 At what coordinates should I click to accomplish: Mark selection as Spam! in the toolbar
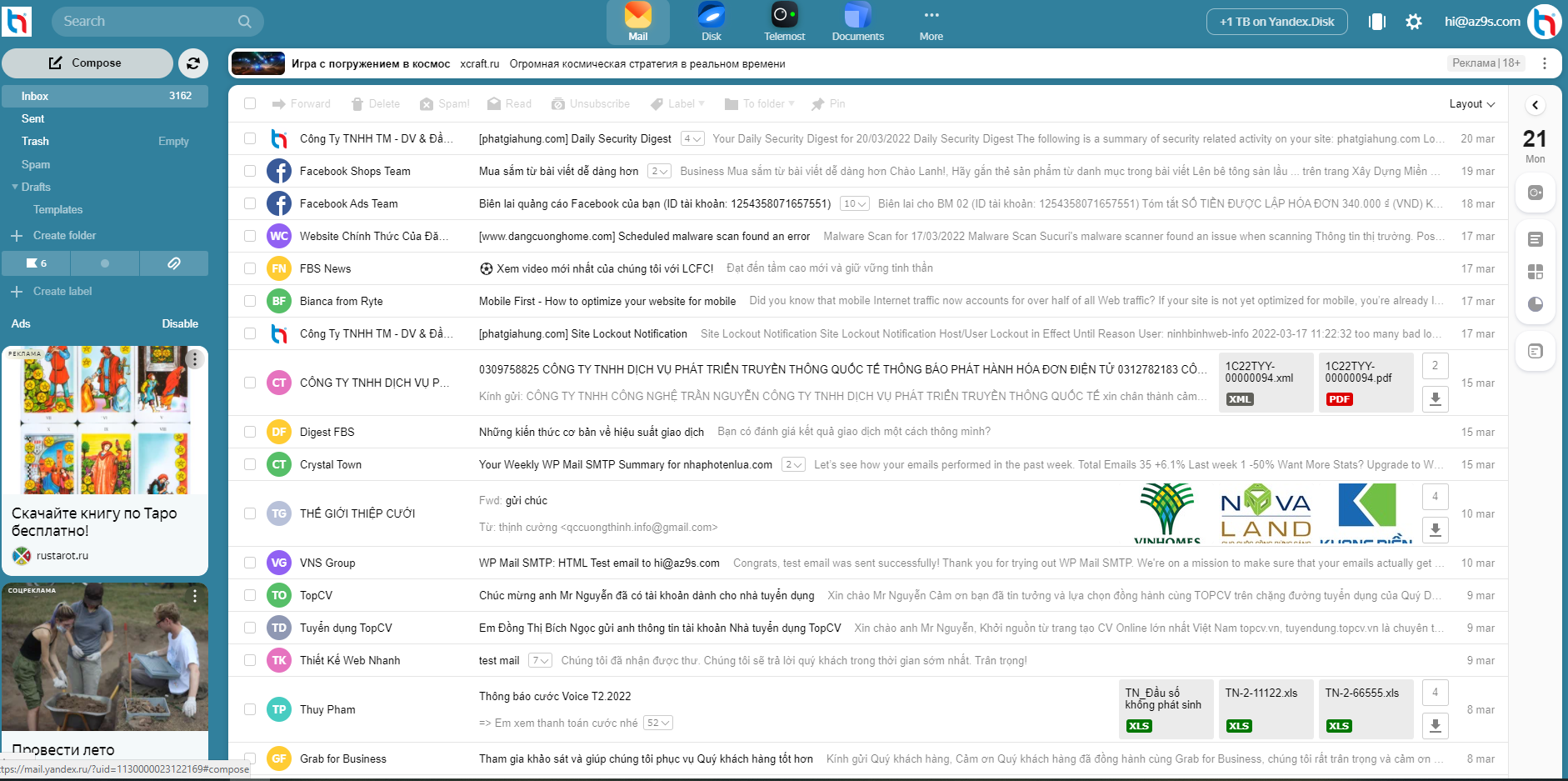(x=444, y=103)
